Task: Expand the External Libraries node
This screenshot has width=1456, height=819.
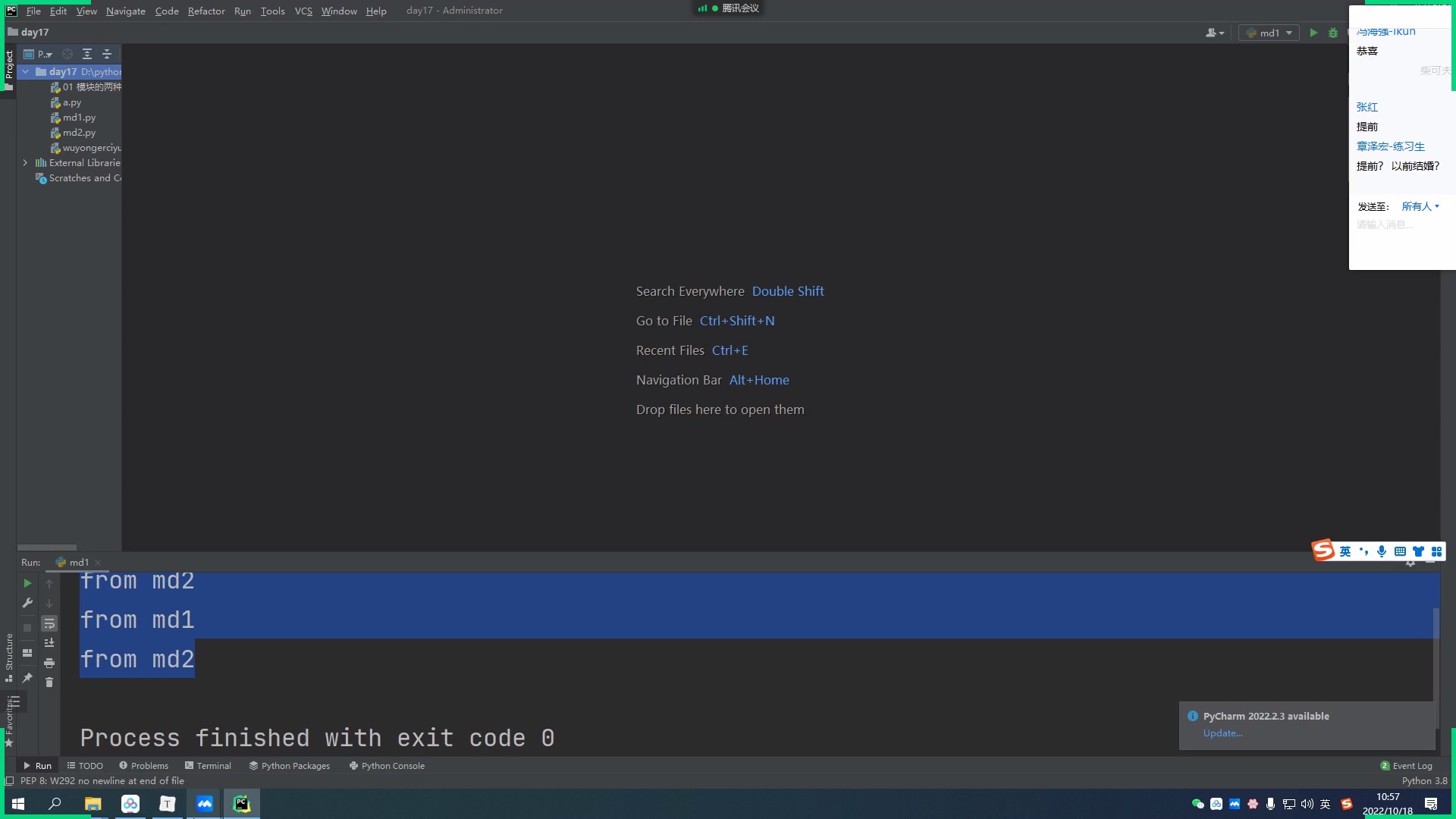Action: pos(26,163)
